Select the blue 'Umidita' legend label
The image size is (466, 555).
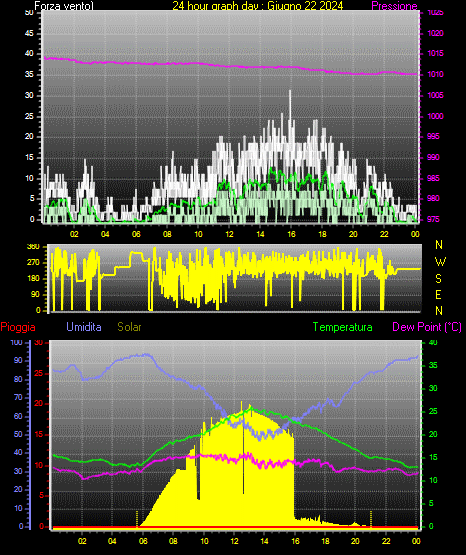pos(84,327)
